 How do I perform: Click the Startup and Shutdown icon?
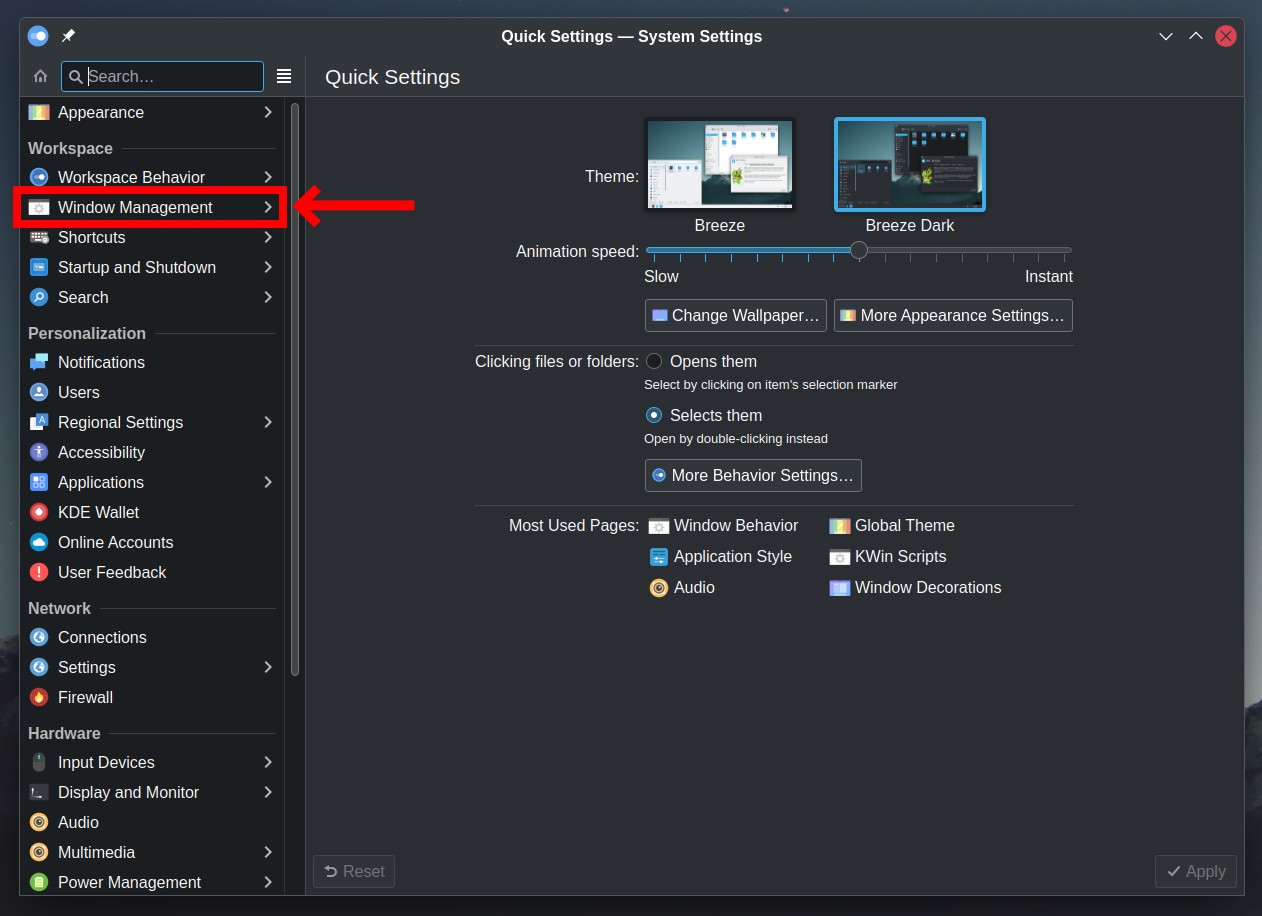click(39, 267)
